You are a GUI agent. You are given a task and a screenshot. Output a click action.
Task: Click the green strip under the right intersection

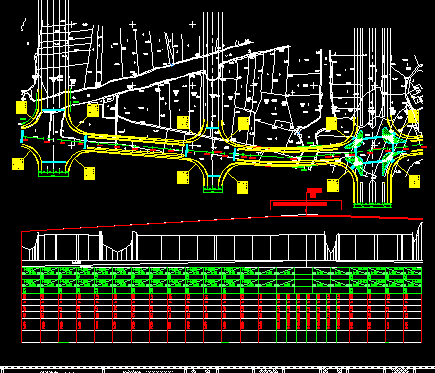[x=372, y=205]
